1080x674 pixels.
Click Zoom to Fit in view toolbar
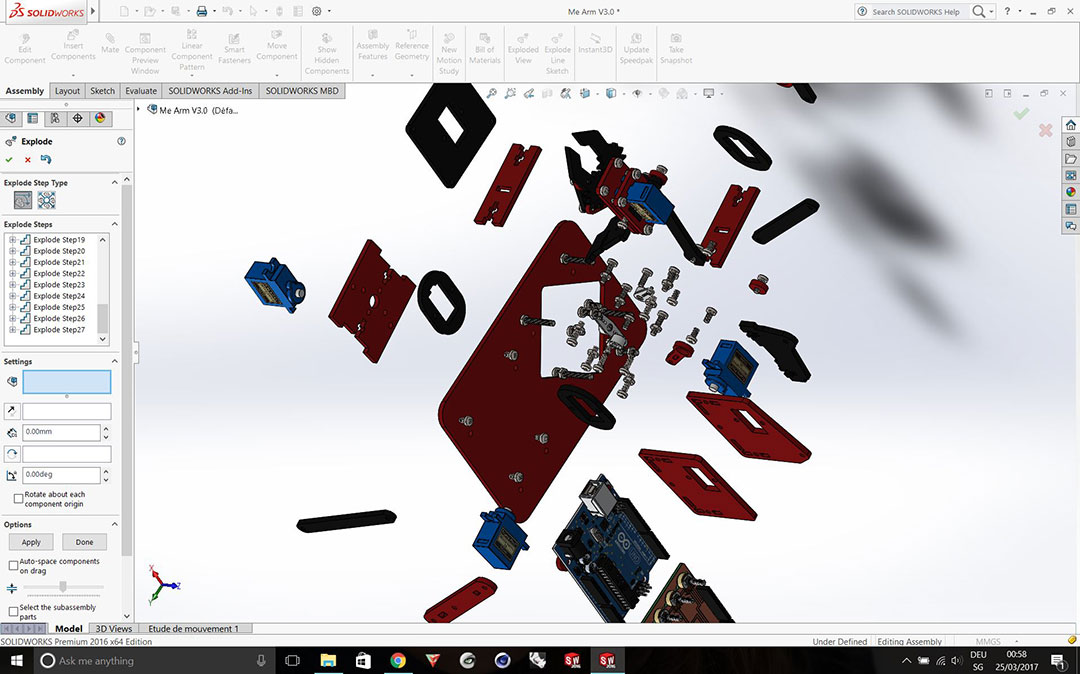491,94
